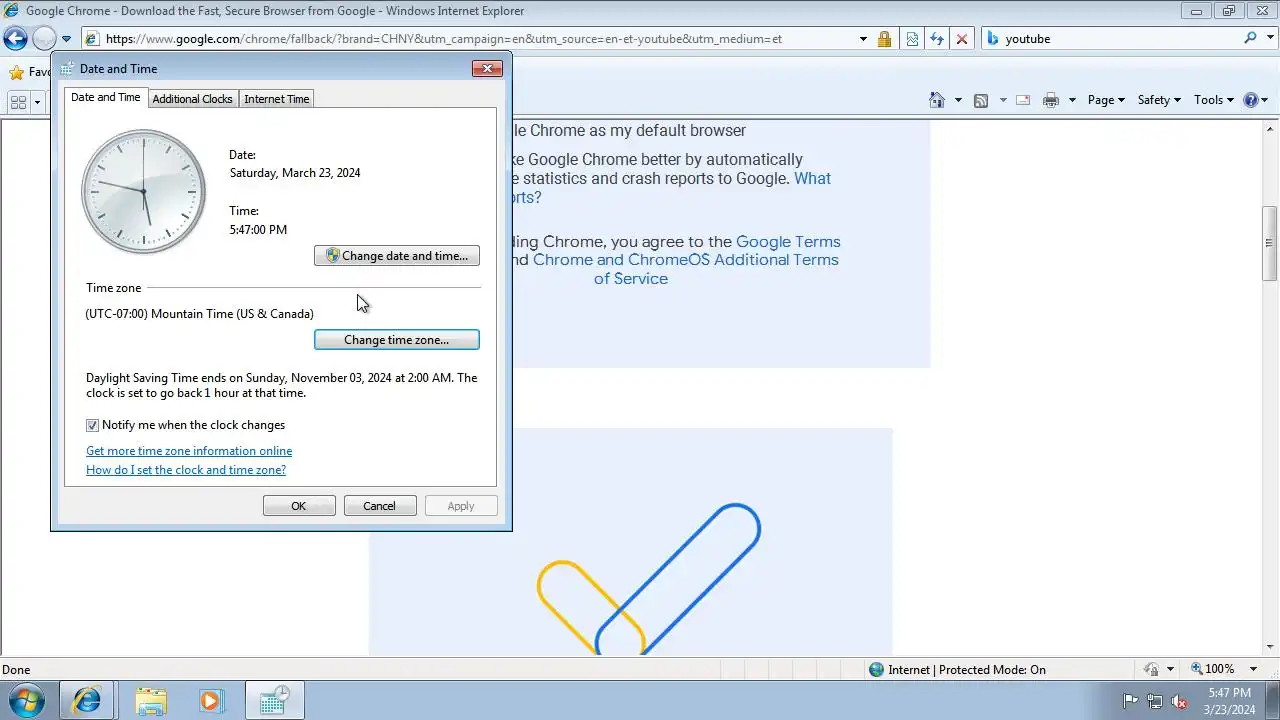Click the privacy lock icon in status bar
1280x720 pixels.
click(1152, 670)
